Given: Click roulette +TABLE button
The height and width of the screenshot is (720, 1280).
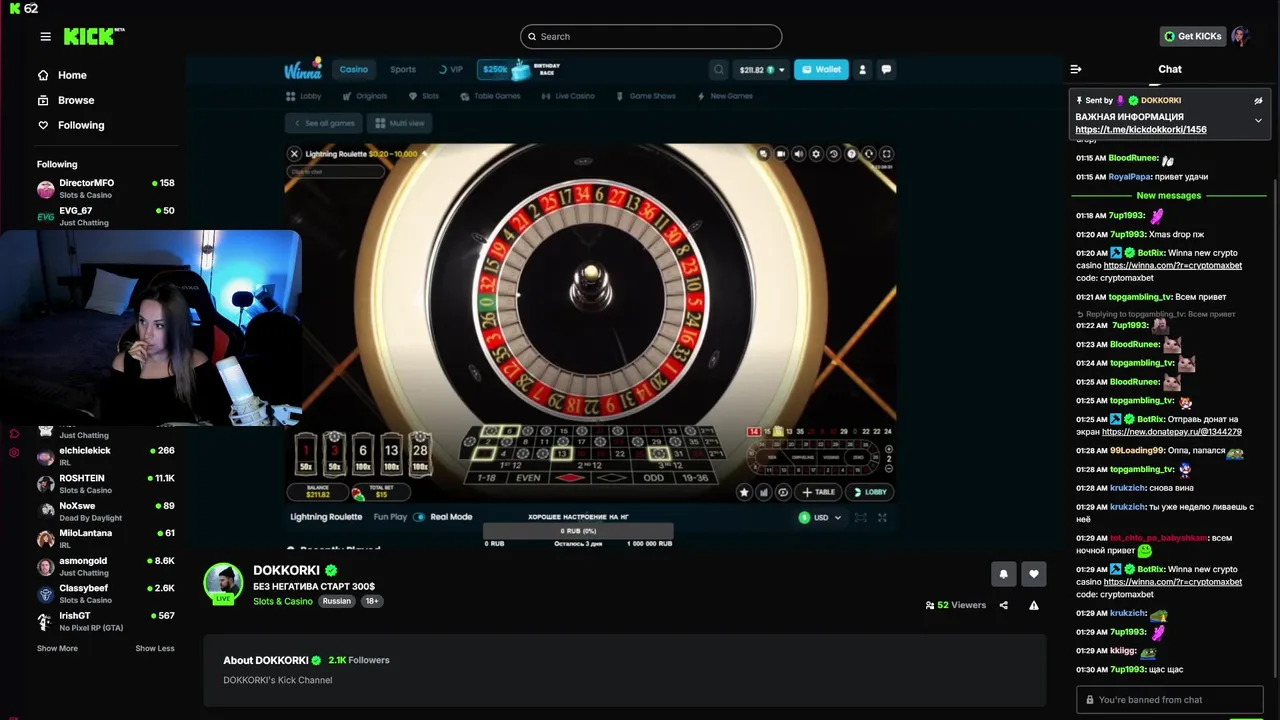Looking at the screenshot, I should (x=819, y=492).
